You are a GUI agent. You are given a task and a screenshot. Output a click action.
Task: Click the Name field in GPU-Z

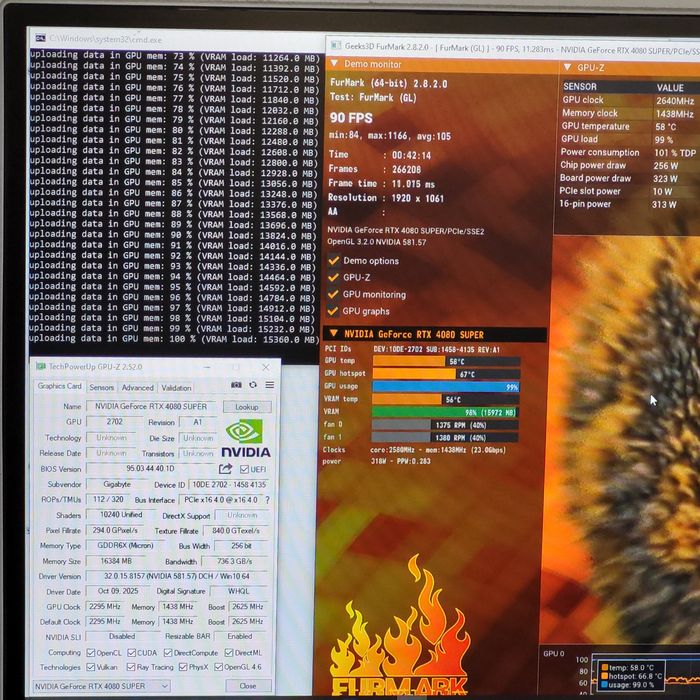tap(151, 406)
